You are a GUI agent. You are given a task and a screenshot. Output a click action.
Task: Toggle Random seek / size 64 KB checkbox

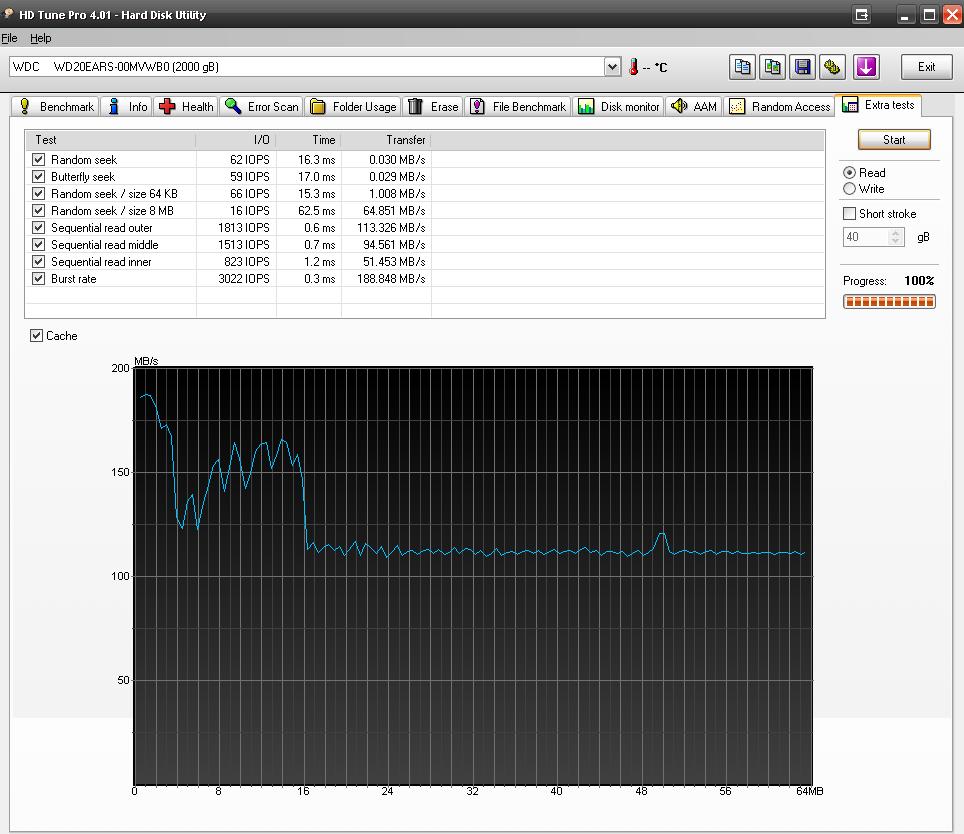[x=38, y=194]
